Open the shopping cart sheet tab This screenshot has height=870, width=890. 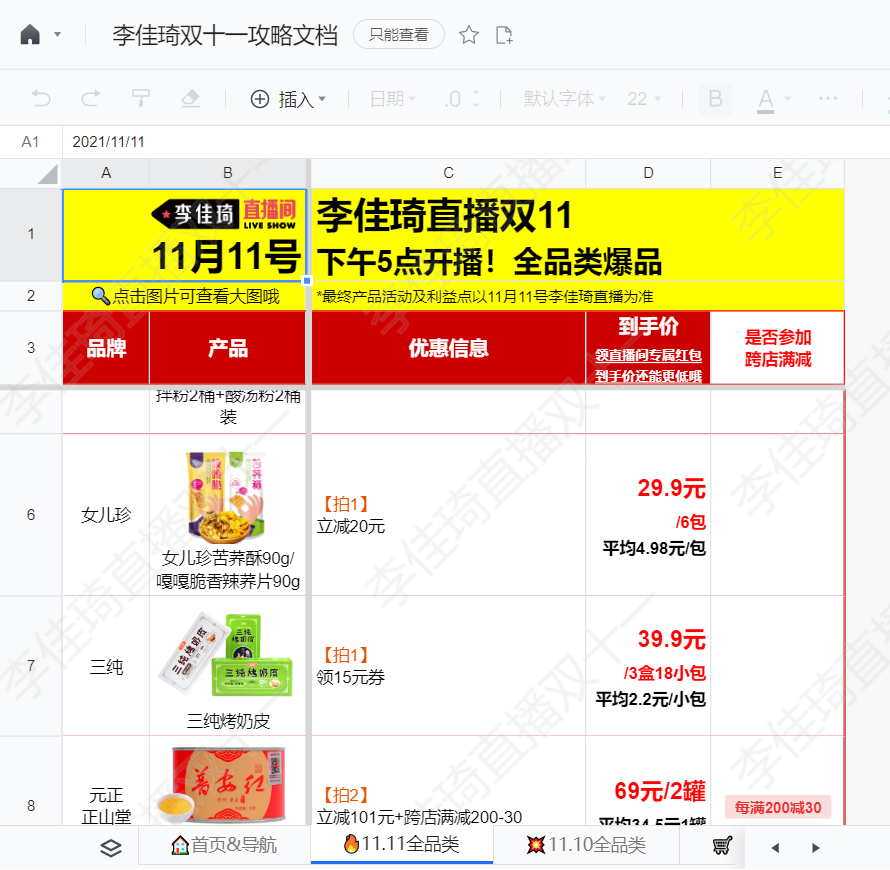point(722,846)
